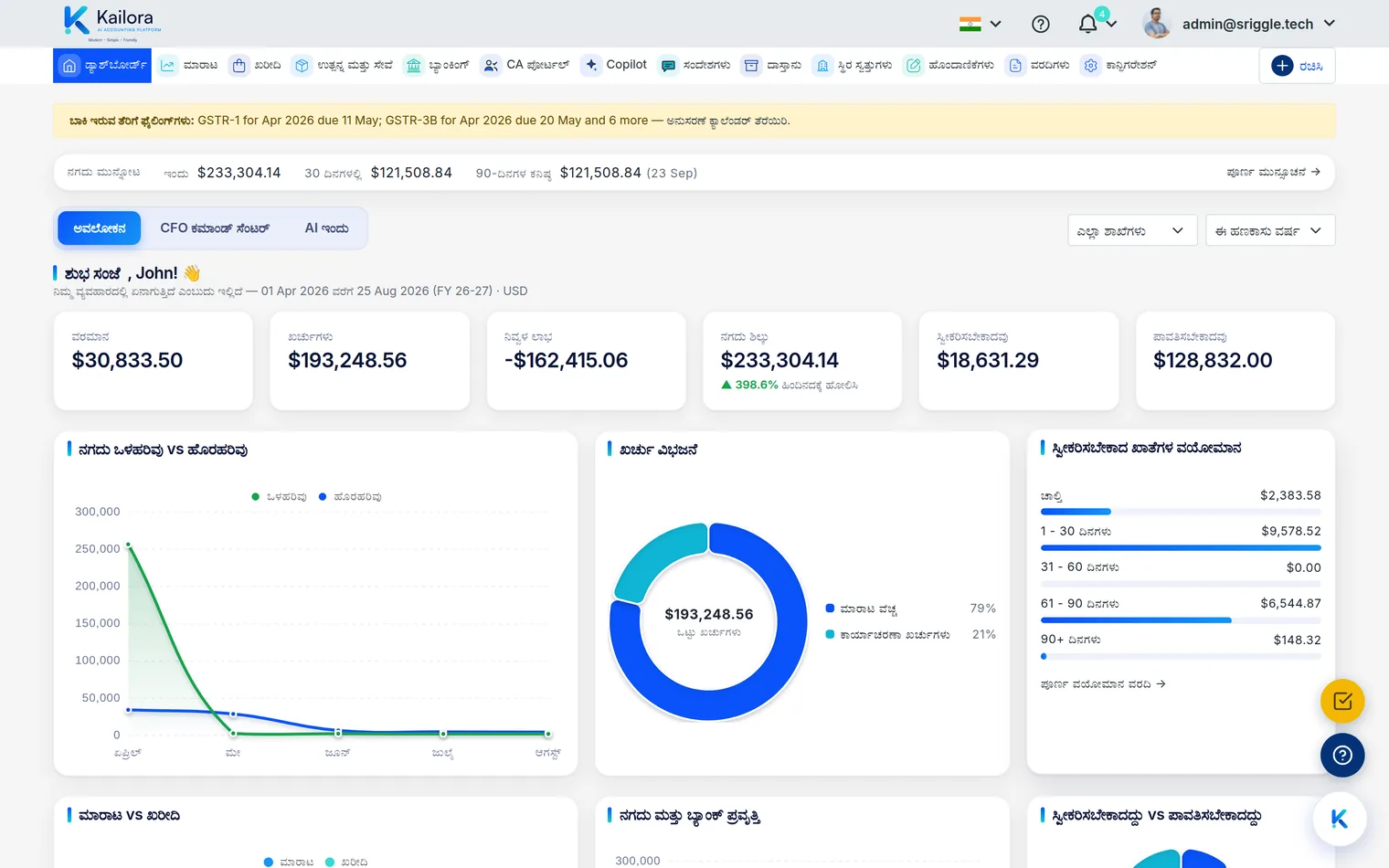
Task: Select the highlighted blue overview tab
Action: click(x=100, y=228)
